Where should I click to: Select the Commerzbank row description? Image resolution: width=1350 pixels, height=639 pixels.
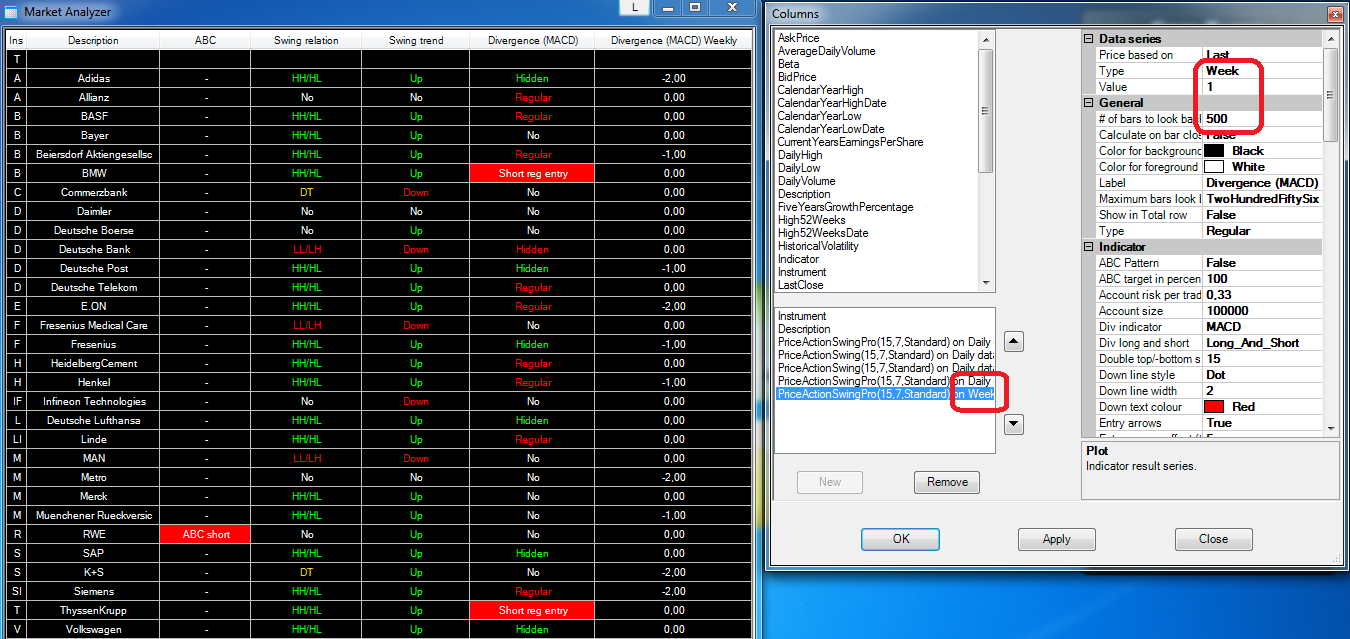tap(93, 192)
